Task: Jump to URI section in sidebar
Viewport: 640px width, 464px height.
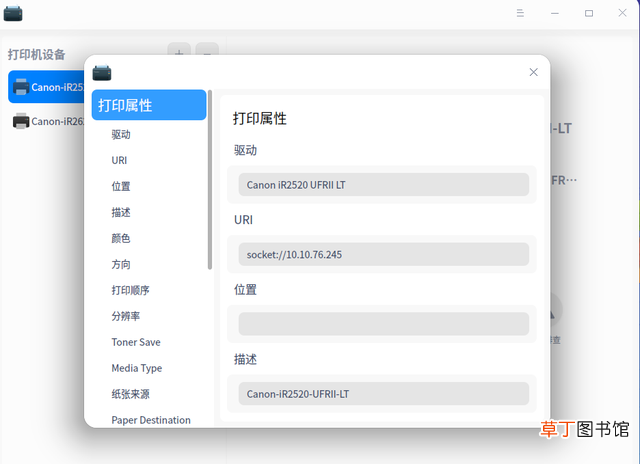Action: (119, 160)
